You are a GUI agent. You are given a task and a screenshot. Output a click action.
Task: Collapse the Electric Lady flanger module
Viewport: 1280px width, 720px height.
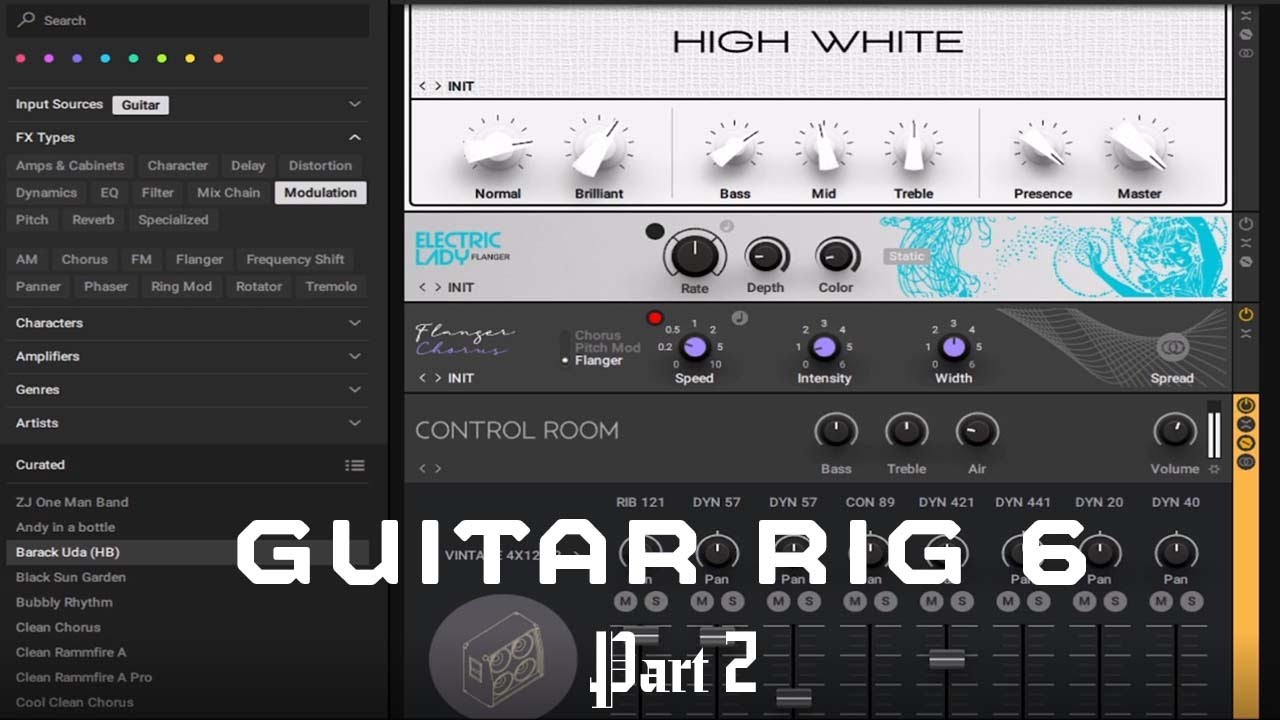point(1246,243)
